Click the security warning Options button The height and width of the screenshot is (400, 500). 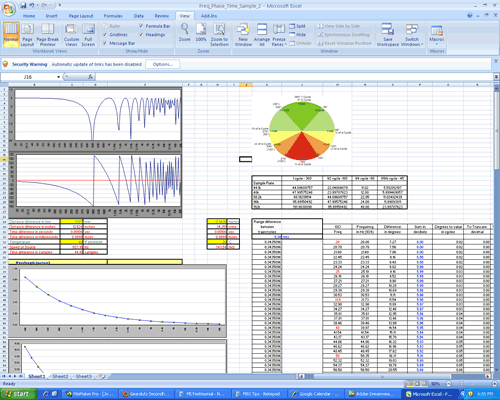click(x=163, y=64)
